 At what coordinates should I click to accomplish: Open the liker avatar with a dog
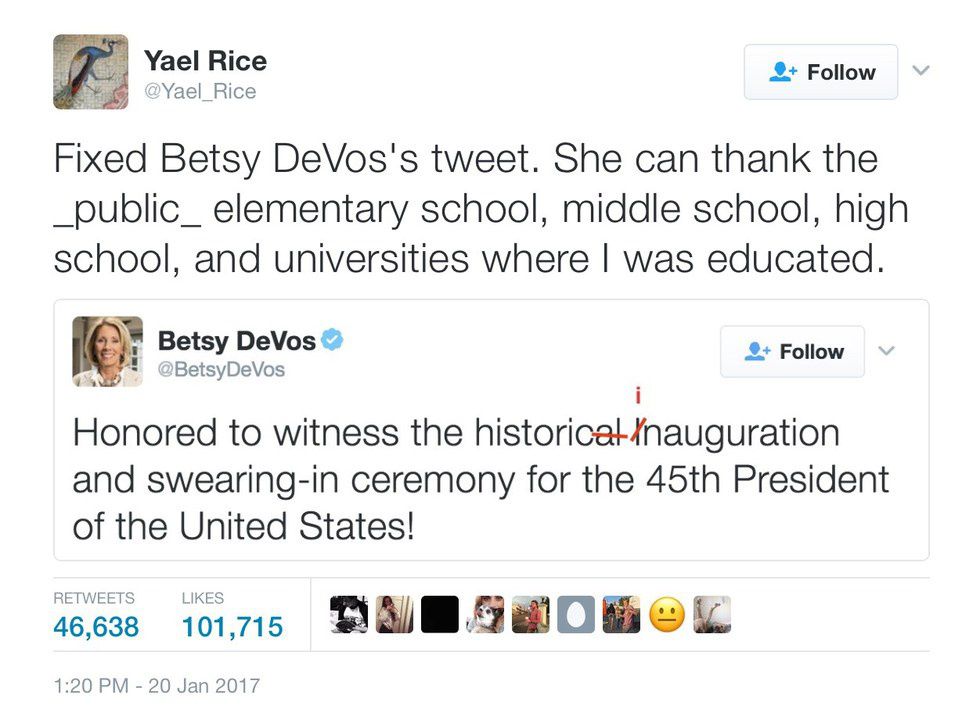click(x=485, y=614)
